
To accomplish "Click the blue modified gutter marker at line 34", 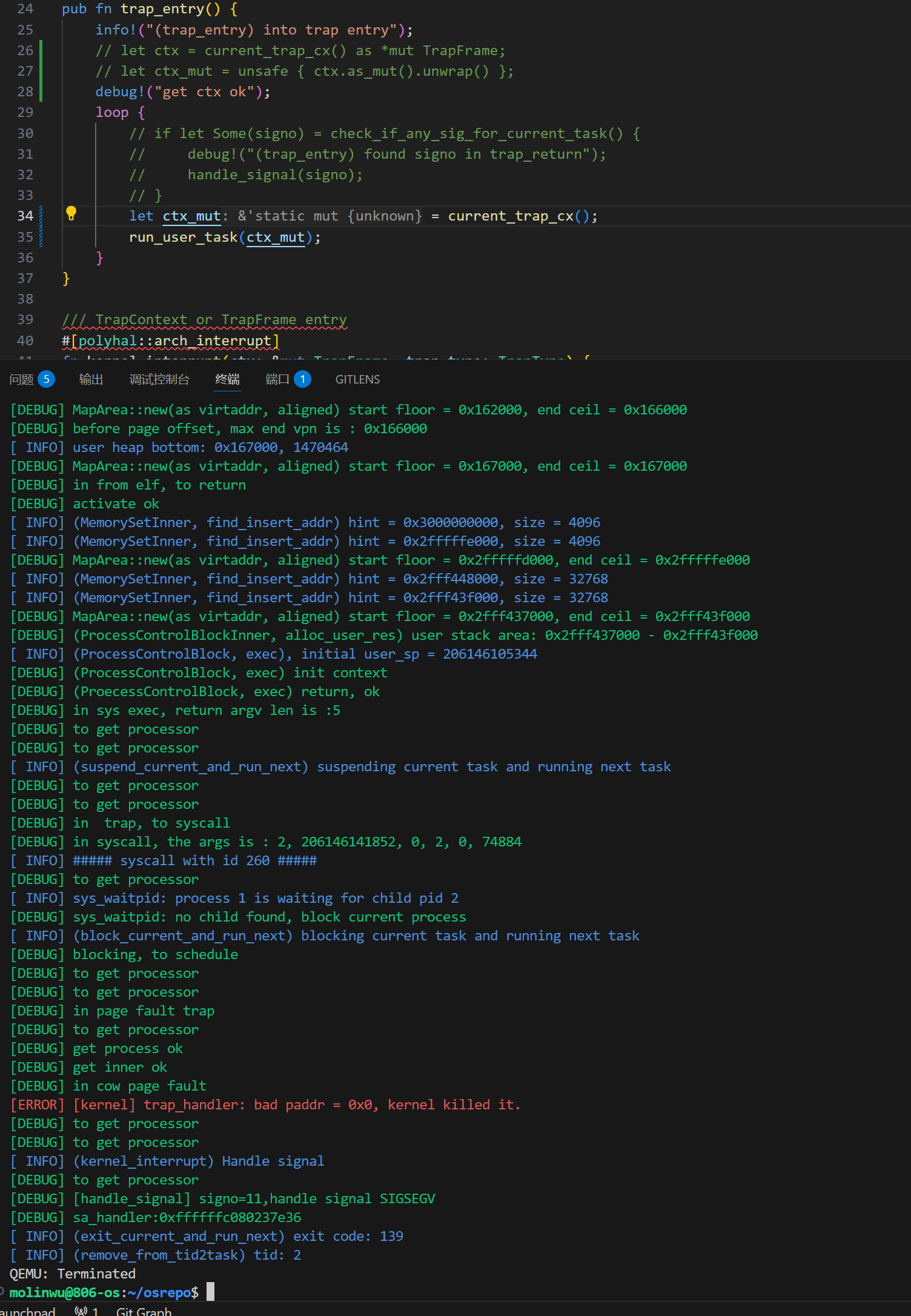I will point(41,216).
